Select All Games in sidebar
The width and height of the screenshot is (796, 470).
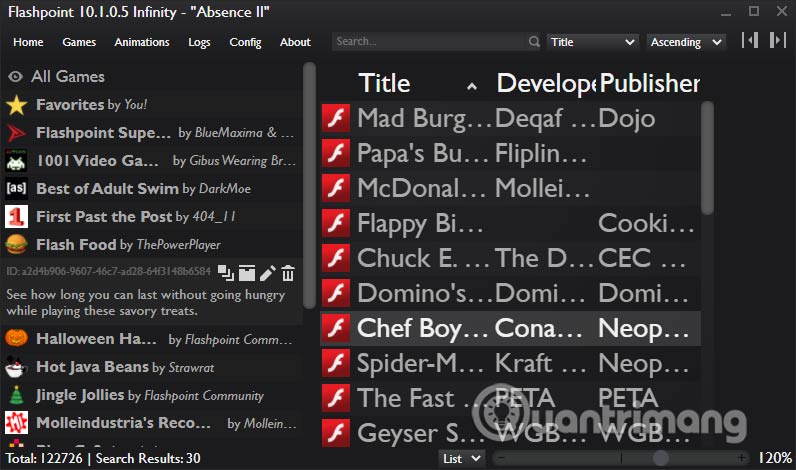coord(152,77)
